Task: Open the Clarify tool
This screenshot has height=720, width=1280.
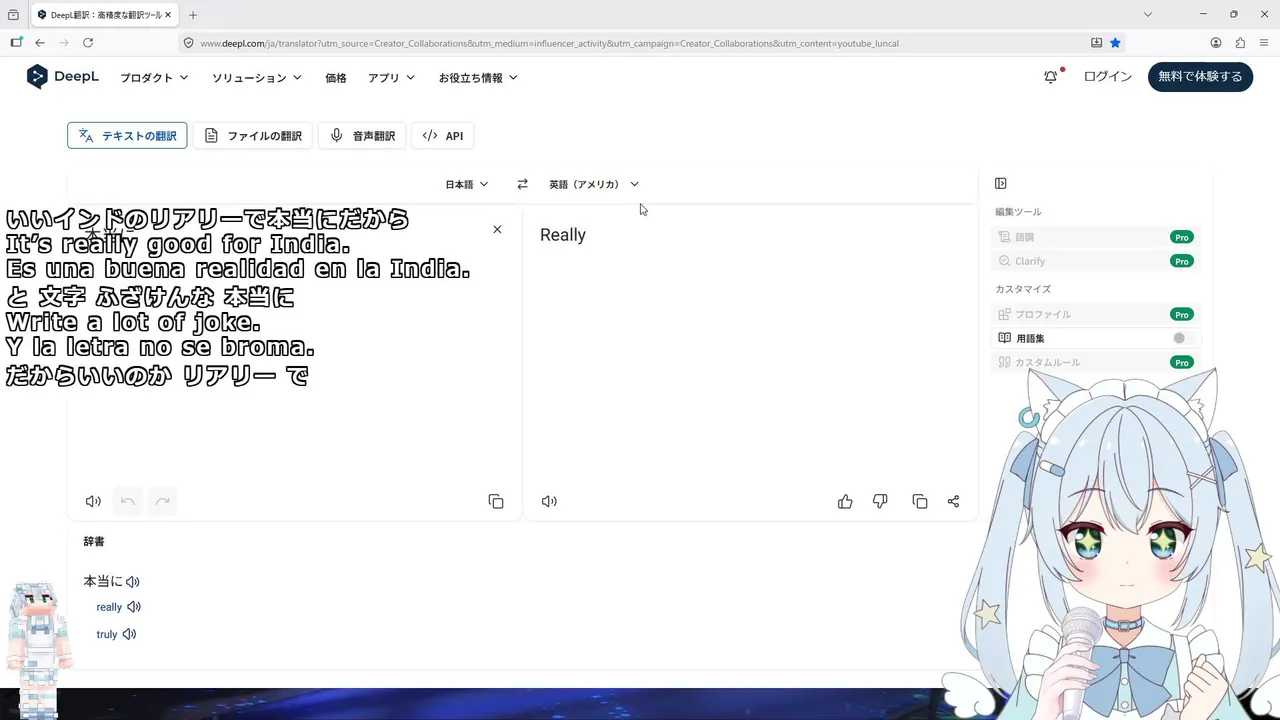Action: pyautogui.click(x=1096, y=261)
